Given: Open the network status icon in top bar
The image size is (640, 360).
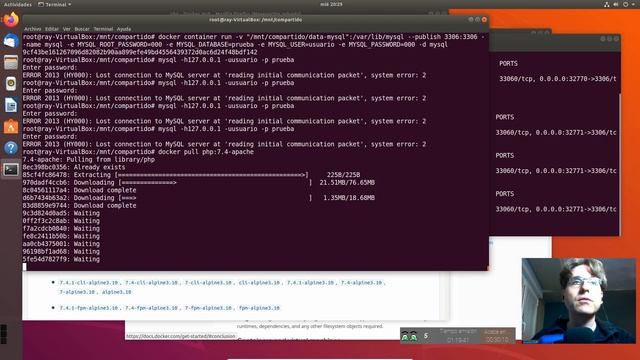Looking at the screenshot, I should pos(607,4).
